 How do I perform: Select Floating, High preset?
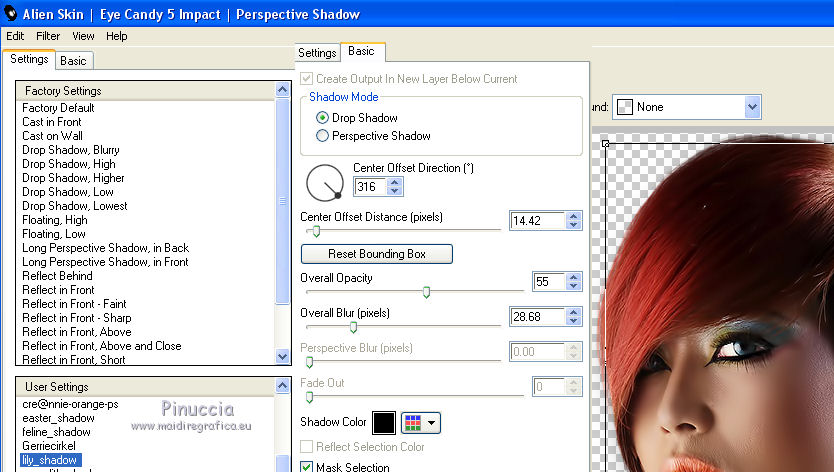click(x=55, y=220)
